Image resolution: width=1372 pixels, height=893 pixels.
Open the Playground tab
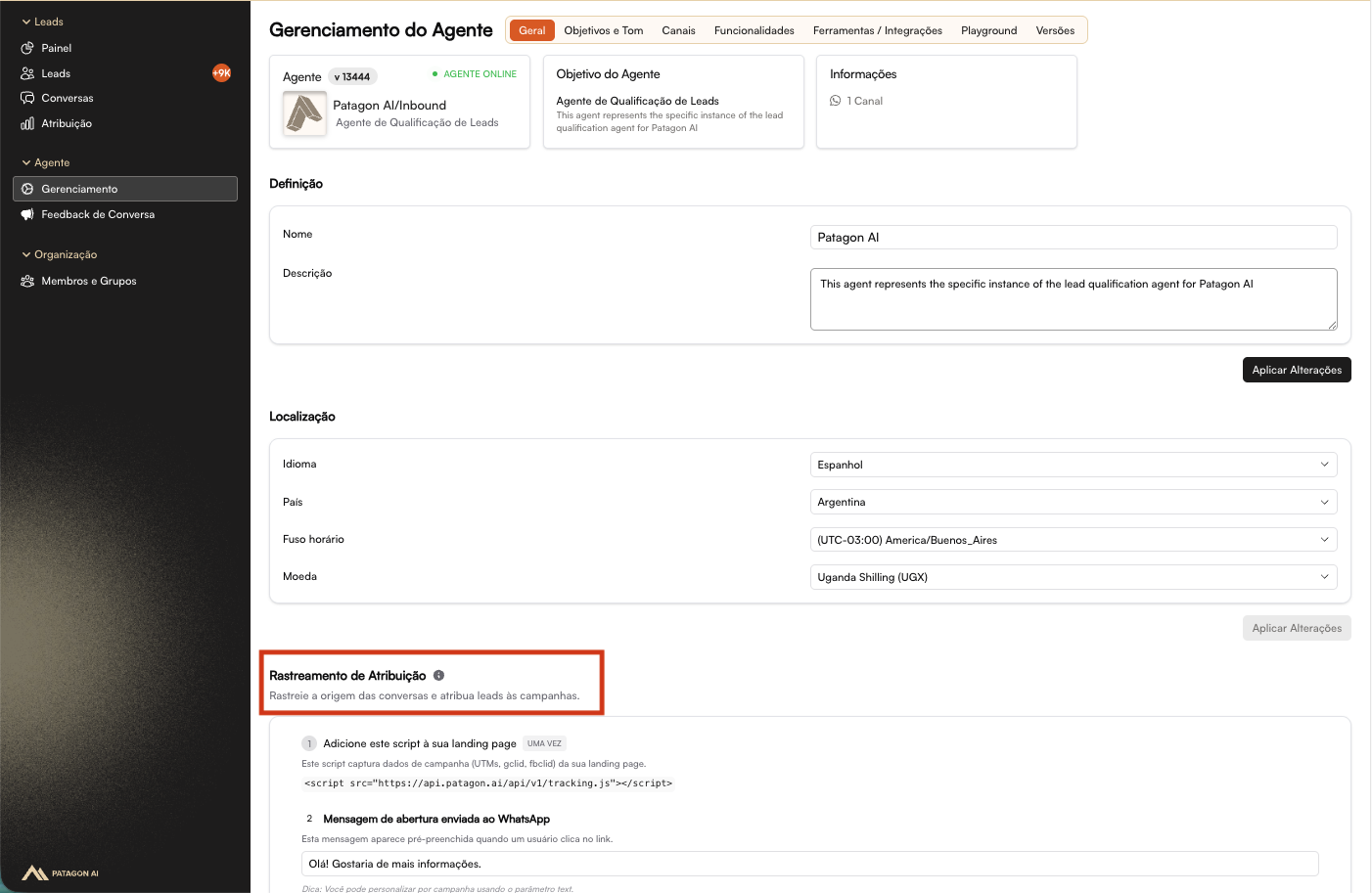988,30
